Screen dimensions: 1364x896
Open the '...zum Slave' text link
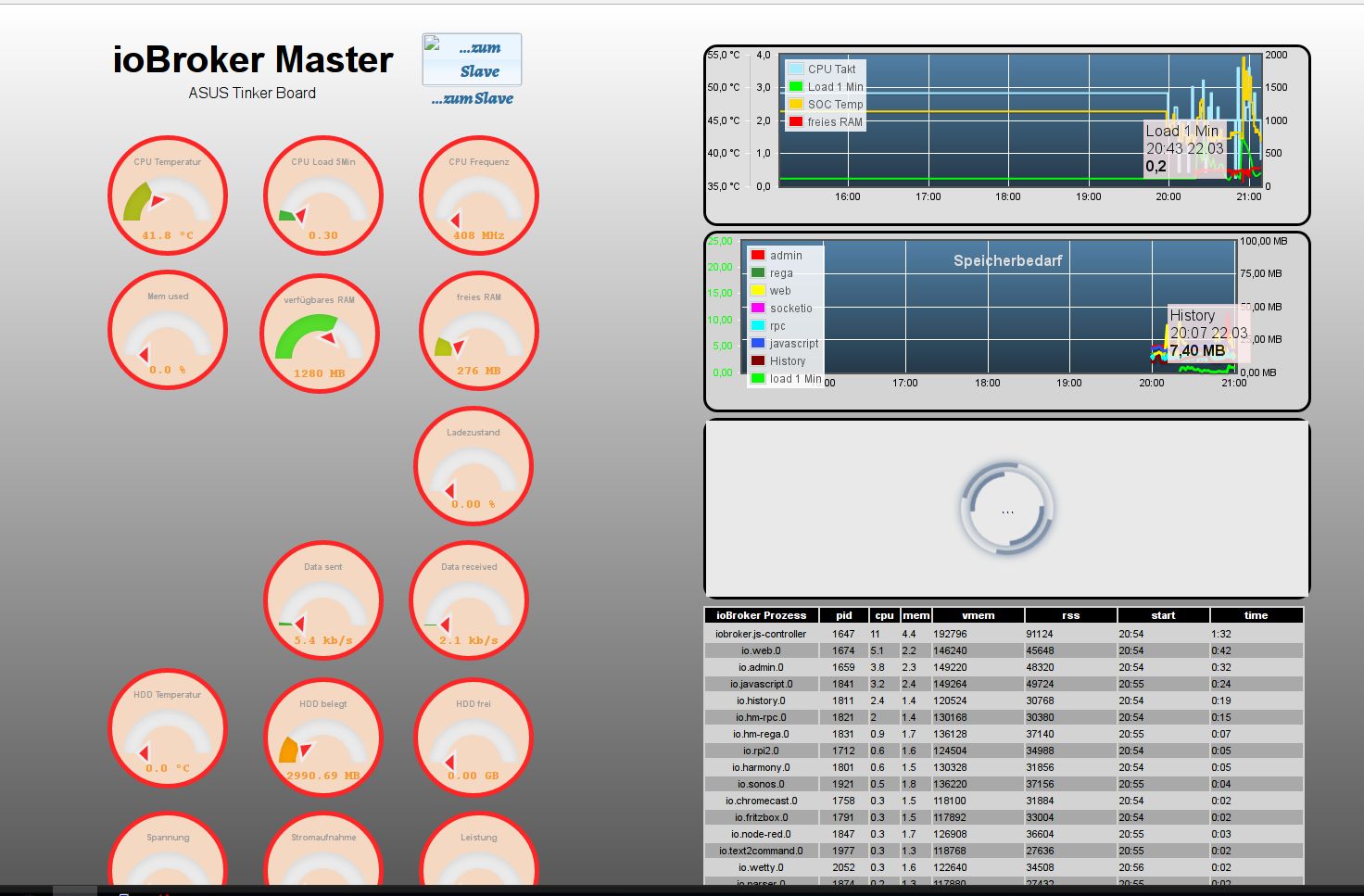472,98
